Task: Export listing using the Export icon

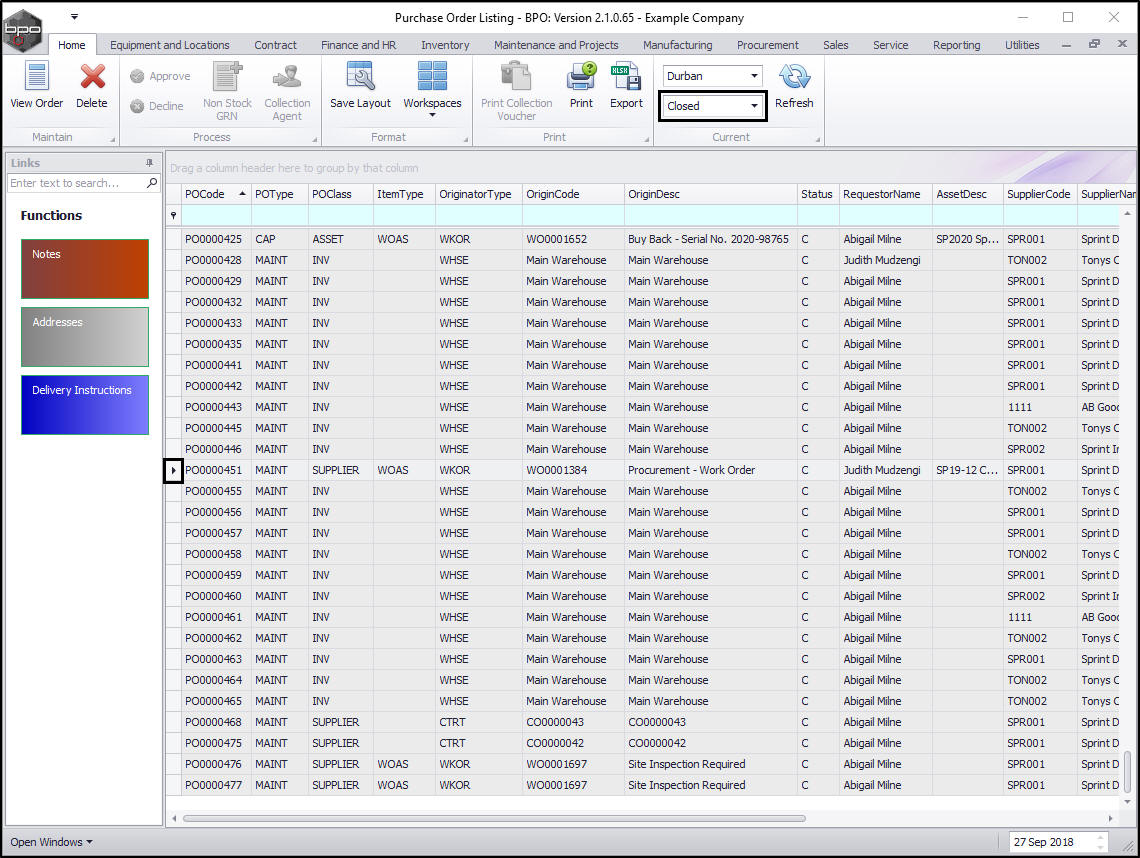Action: (626, 78)
